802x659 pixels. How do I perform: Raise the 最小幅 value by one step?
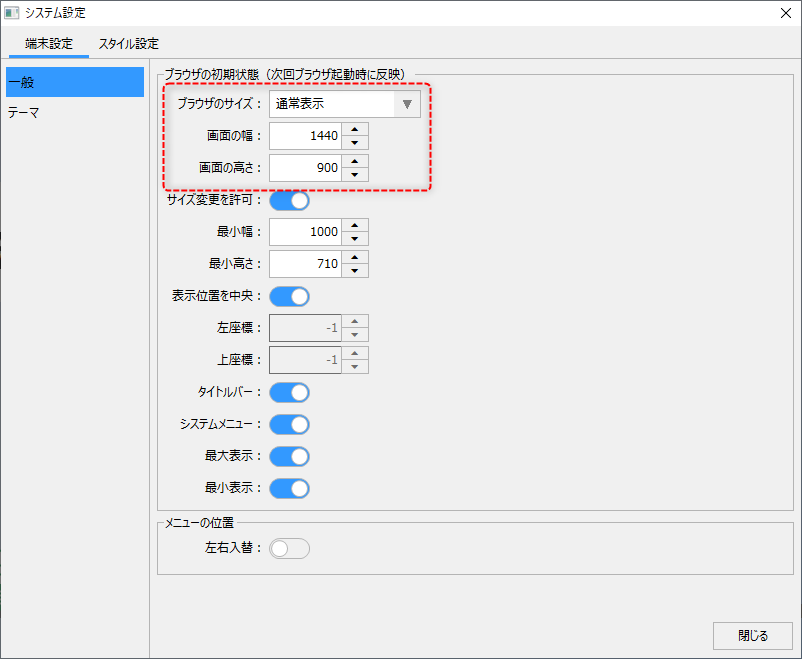pos(355,225)
